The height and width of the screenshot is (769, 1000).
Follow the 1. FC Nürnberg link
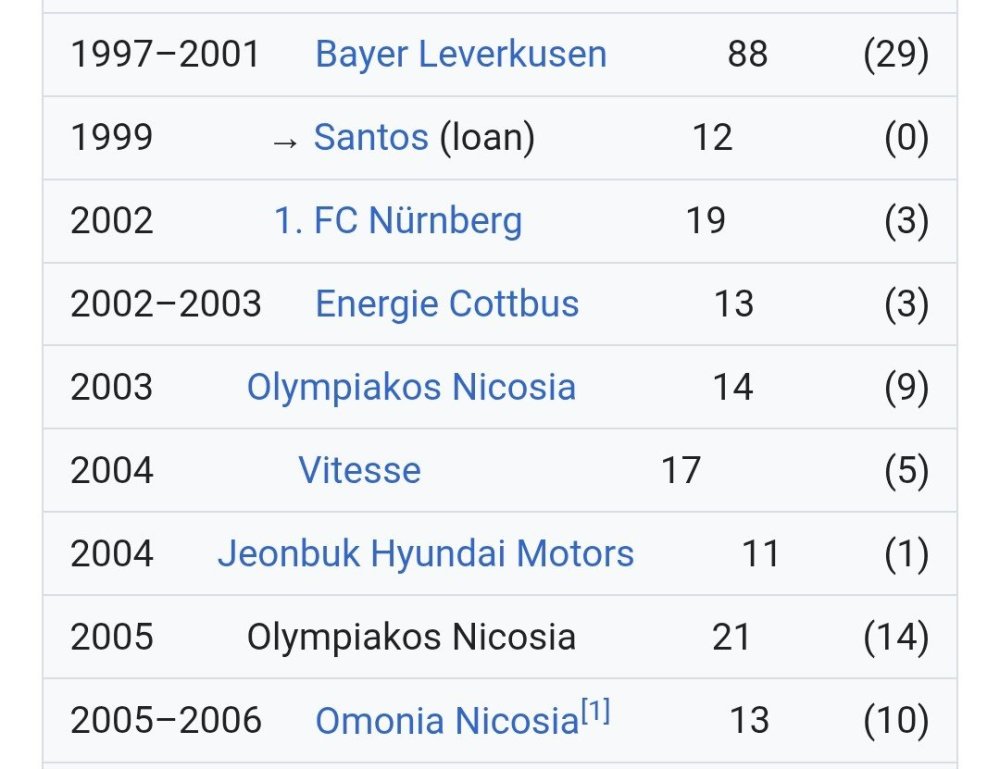pyautogui.click(x=398, y=221)
